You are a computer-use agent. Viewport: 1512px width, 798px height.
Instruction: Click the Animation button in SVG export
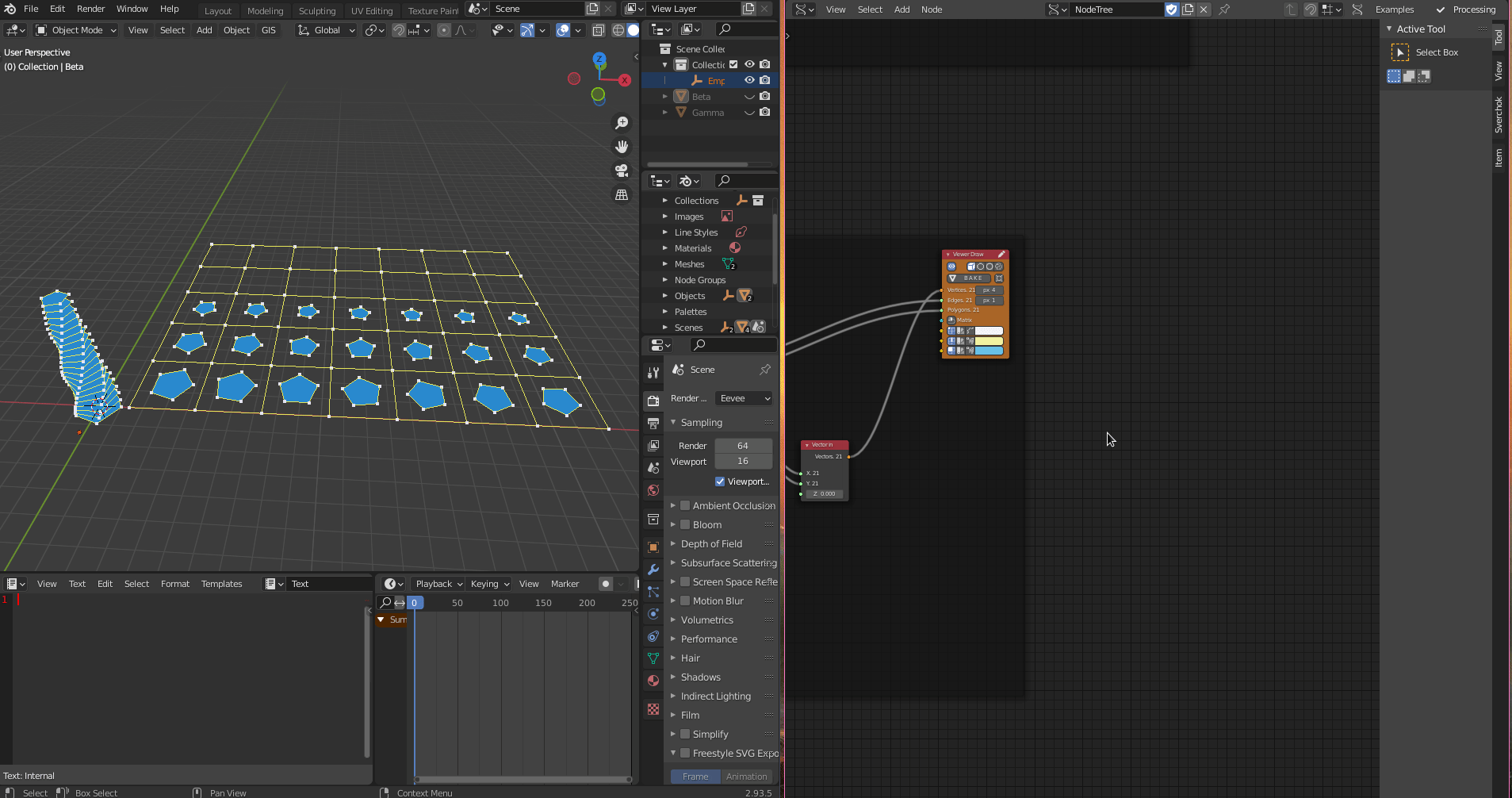click(x=746, y=777)
